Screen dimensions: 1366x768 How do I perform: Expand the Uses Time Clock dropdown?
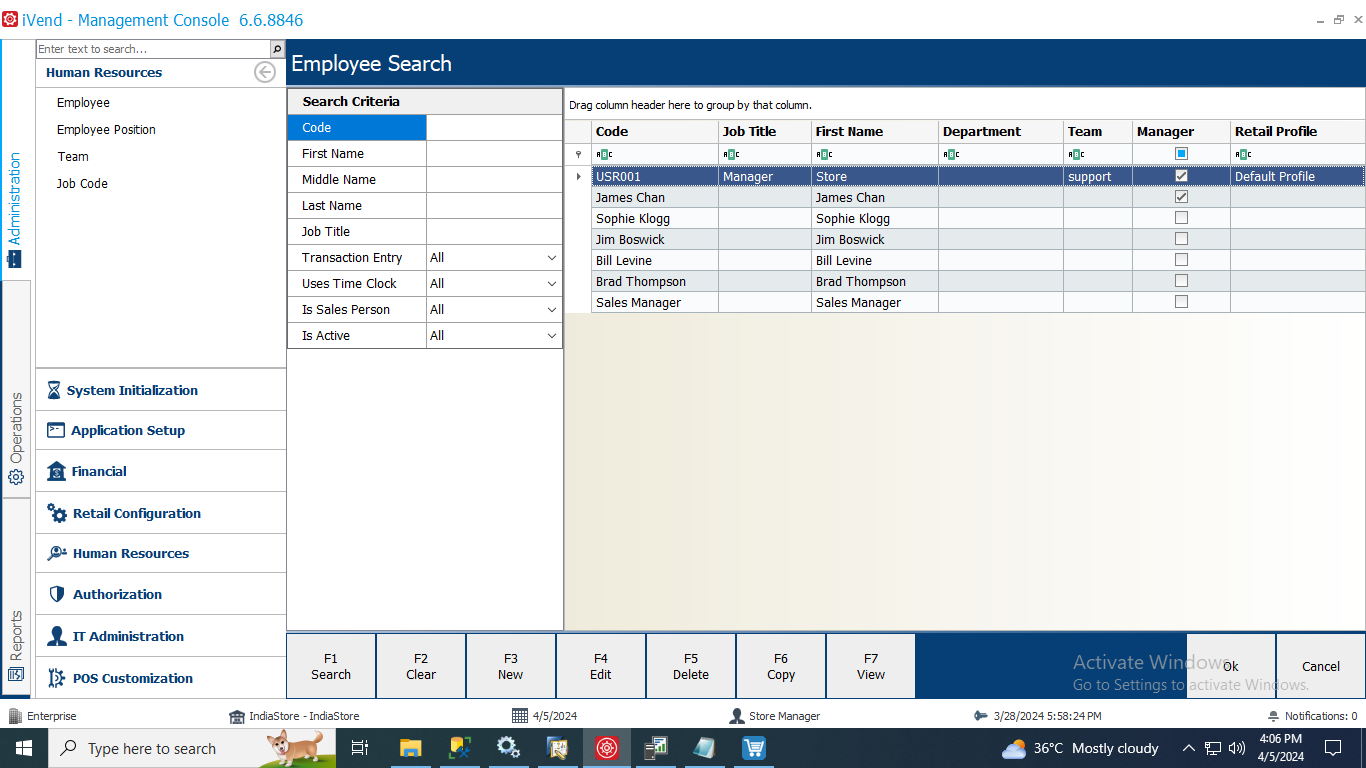tap(551, 284)
